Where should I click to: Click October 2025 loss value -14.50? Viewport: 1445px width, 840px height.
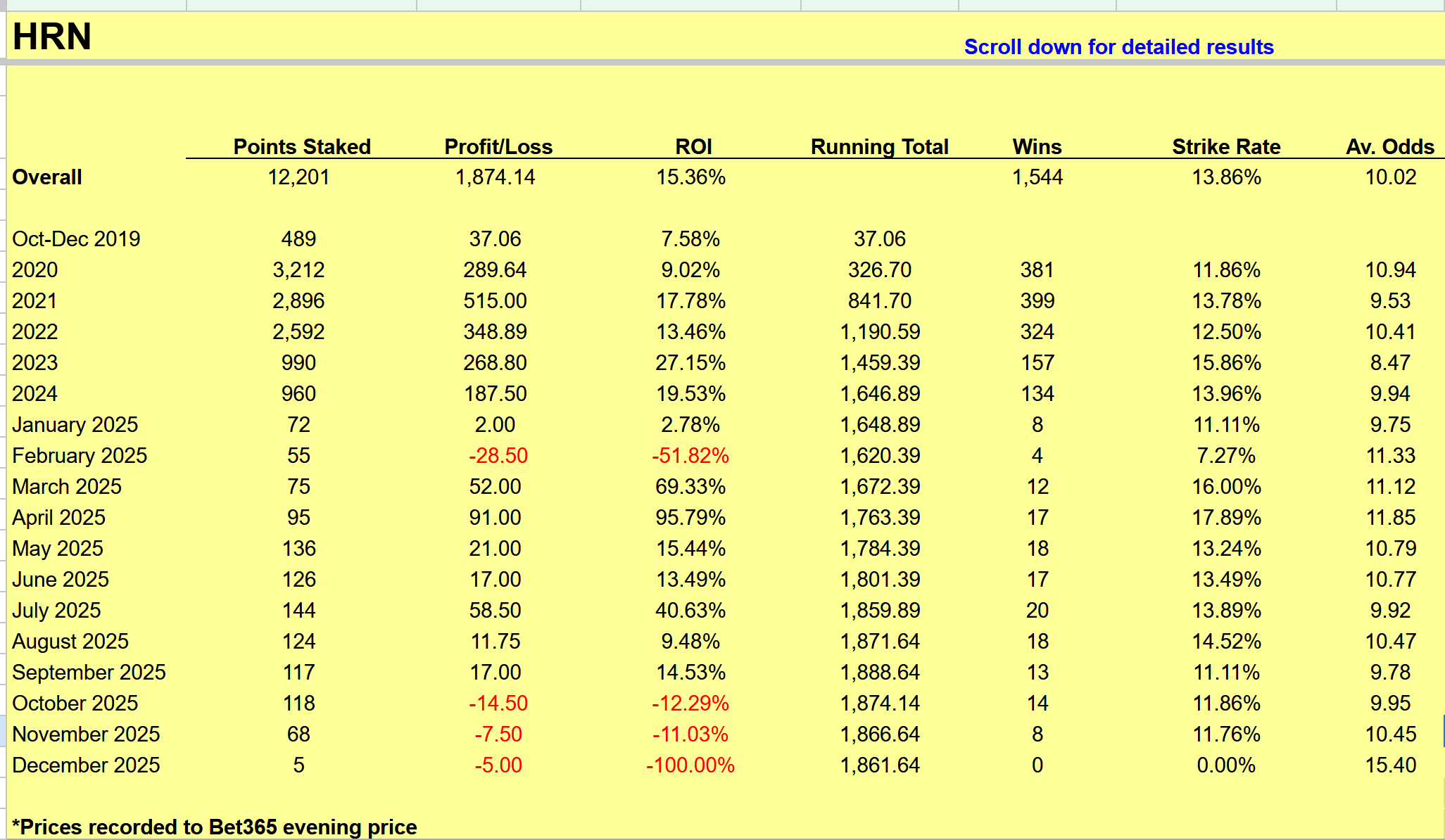coord(498,704)
